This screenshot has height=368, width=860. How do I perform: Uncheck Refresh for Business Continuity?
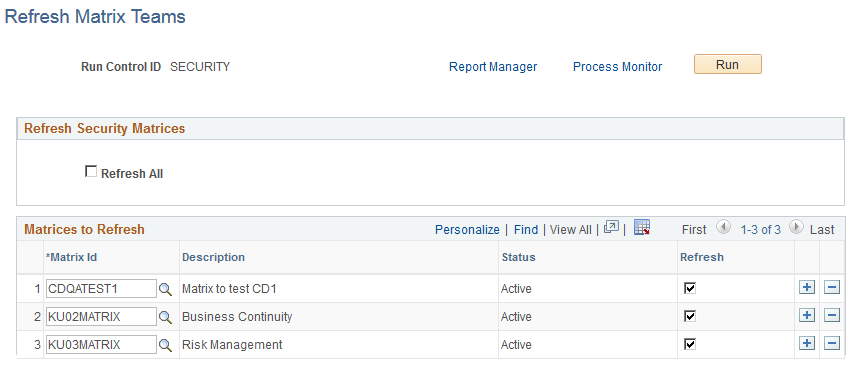tap(690, 316)
